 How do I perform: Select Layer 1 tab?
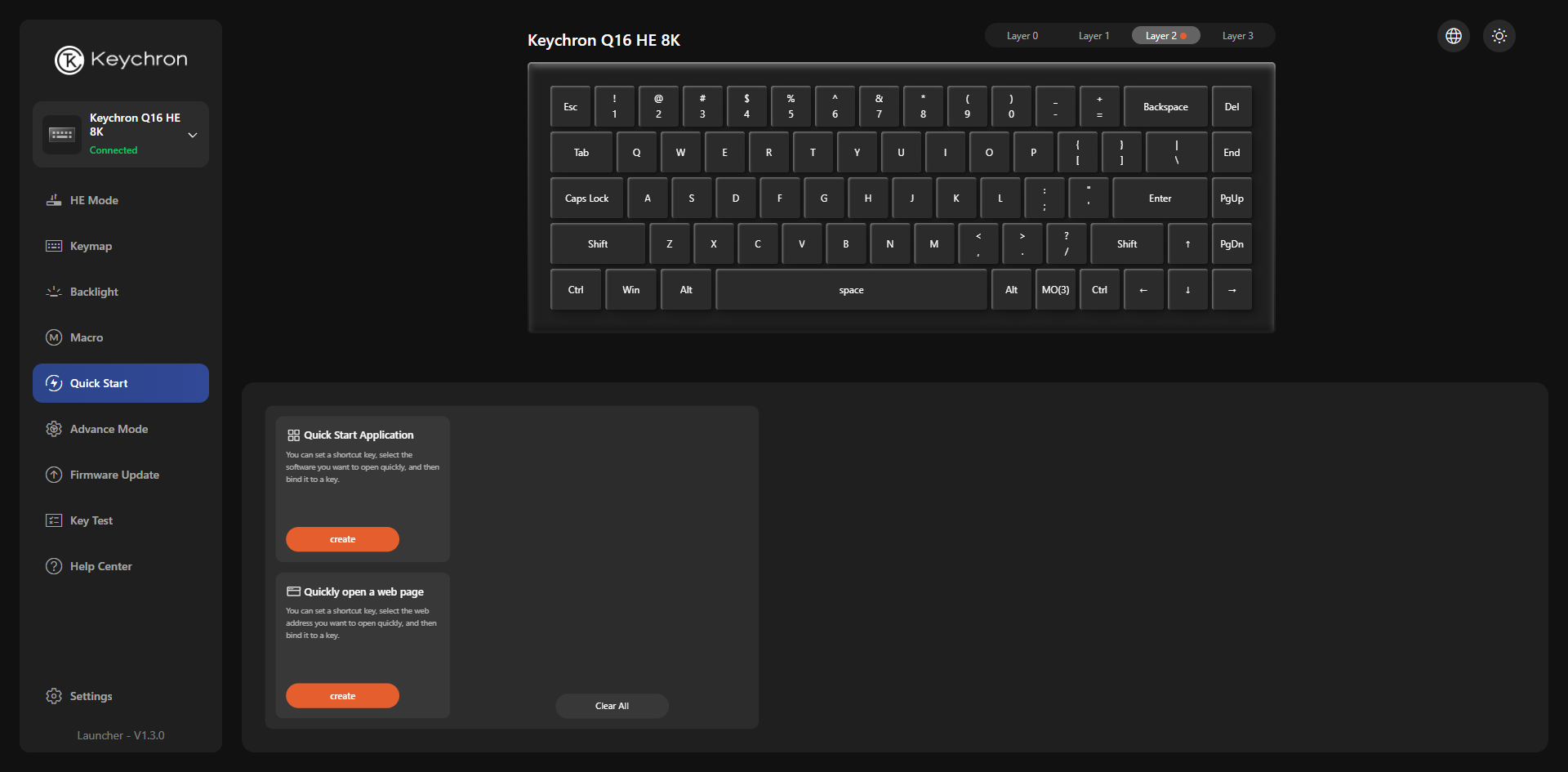pyautogui.click(x=1094, y=36)
